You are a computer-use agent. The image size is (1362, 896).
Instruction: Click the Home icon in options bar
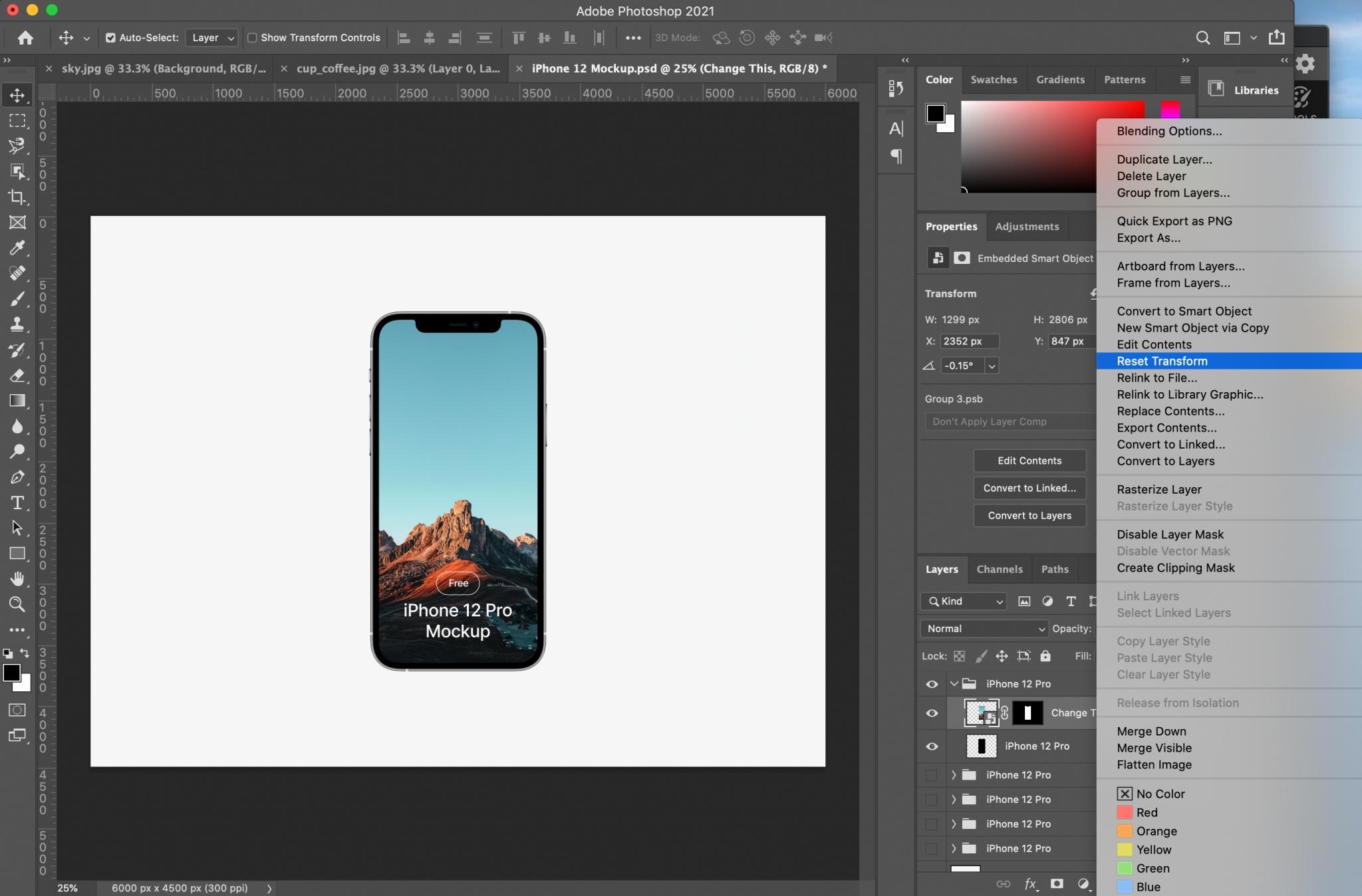pyautogui.click(x=25, y=38)
